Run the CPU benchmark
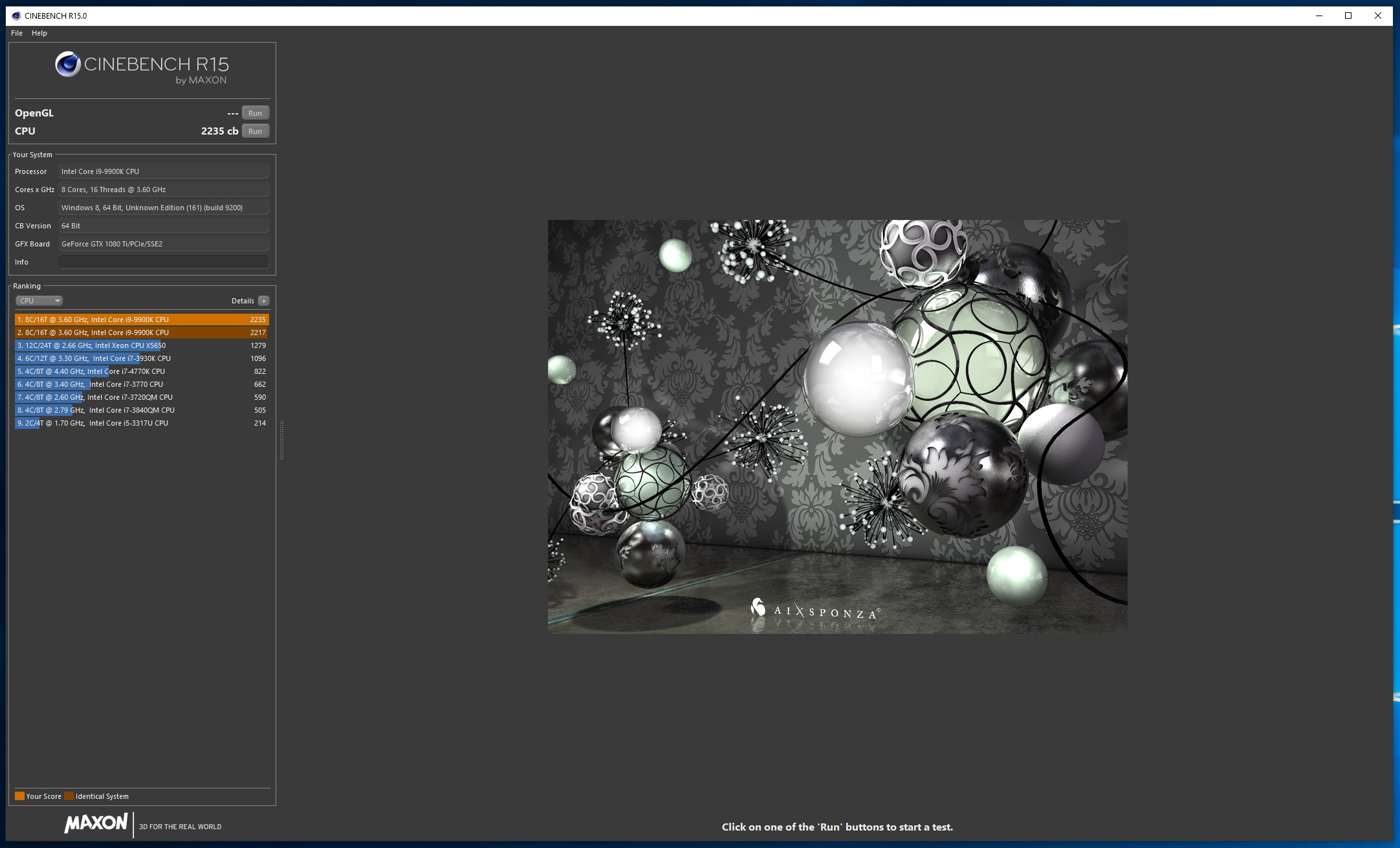 click(x=255, y=131)
